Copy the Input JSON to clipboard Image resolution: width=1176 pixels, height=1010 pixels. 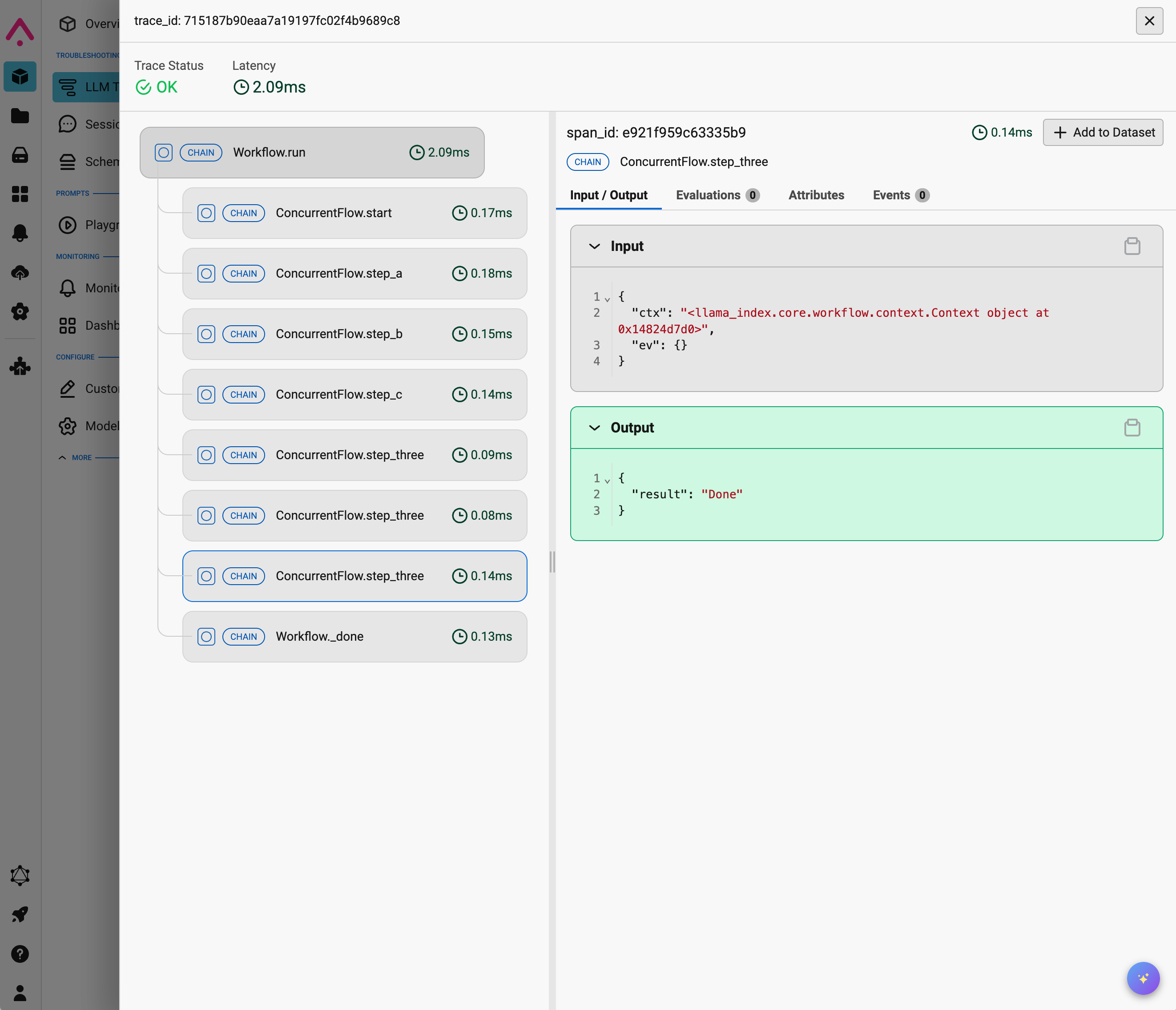pos(1132,246)
